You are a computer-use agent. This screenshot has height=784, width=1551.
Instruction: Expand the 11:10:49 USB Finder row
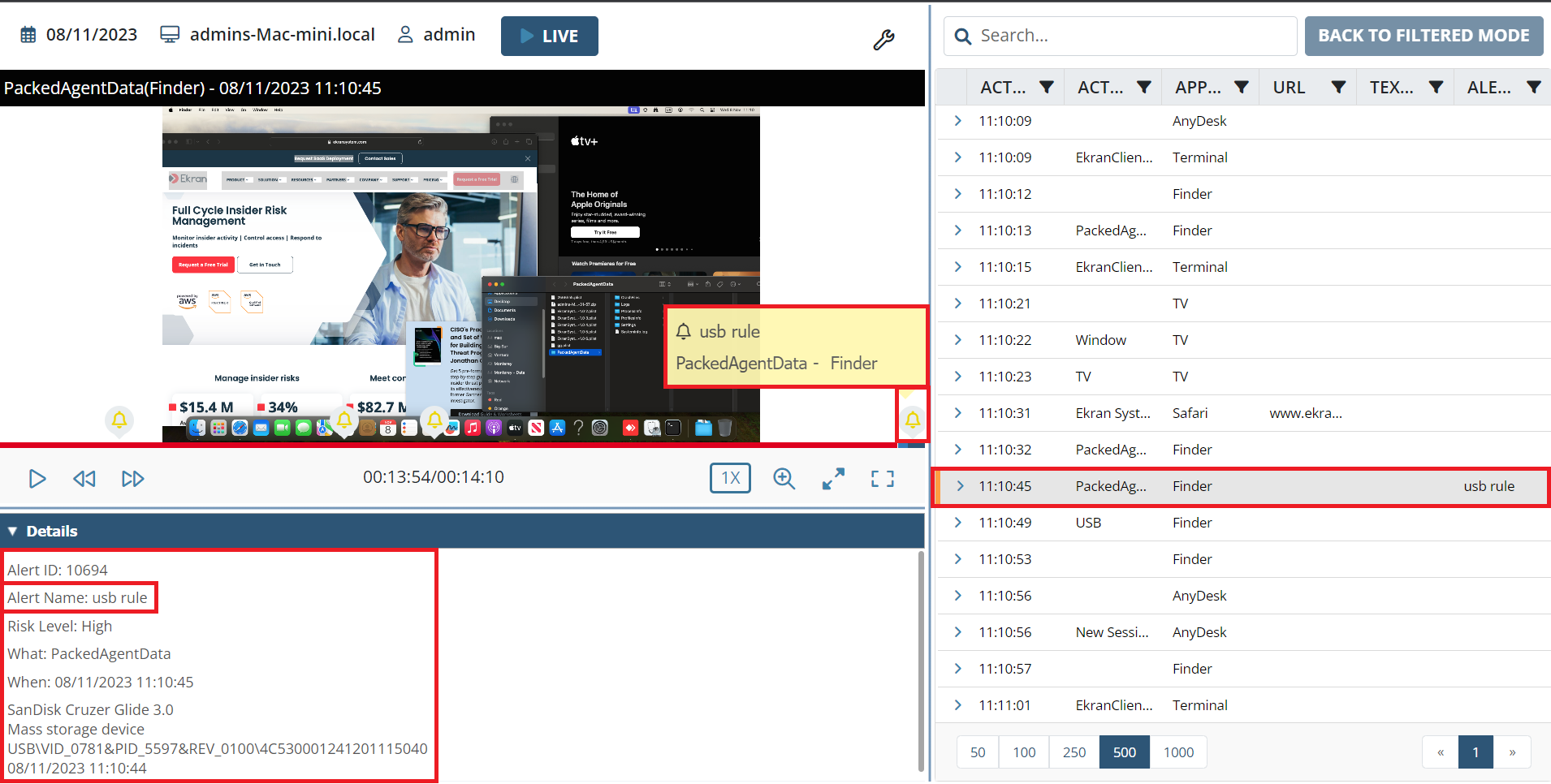(958, 523)
